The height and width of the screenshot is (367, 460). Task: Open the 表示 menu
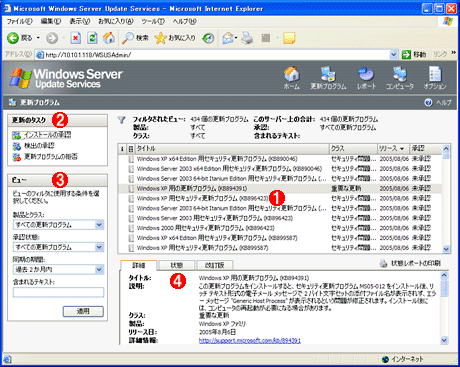coord(80,21)
